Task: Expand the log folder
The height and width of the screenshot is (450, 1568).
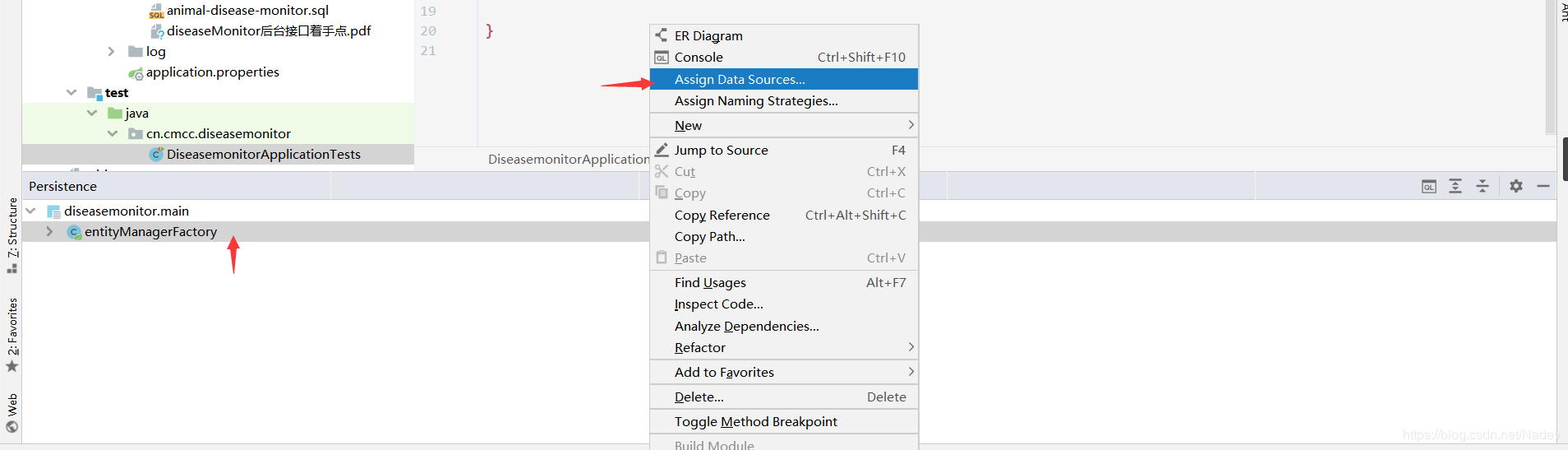Action: click(111, 51)
